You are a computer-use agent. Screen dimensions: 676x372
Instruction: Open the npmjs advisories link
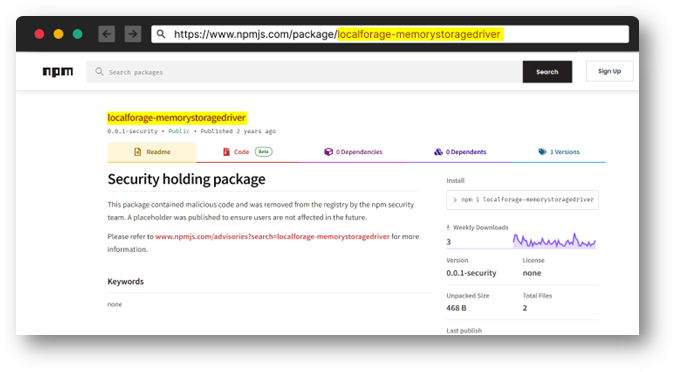pyautogui.click(x=272, y=237)
